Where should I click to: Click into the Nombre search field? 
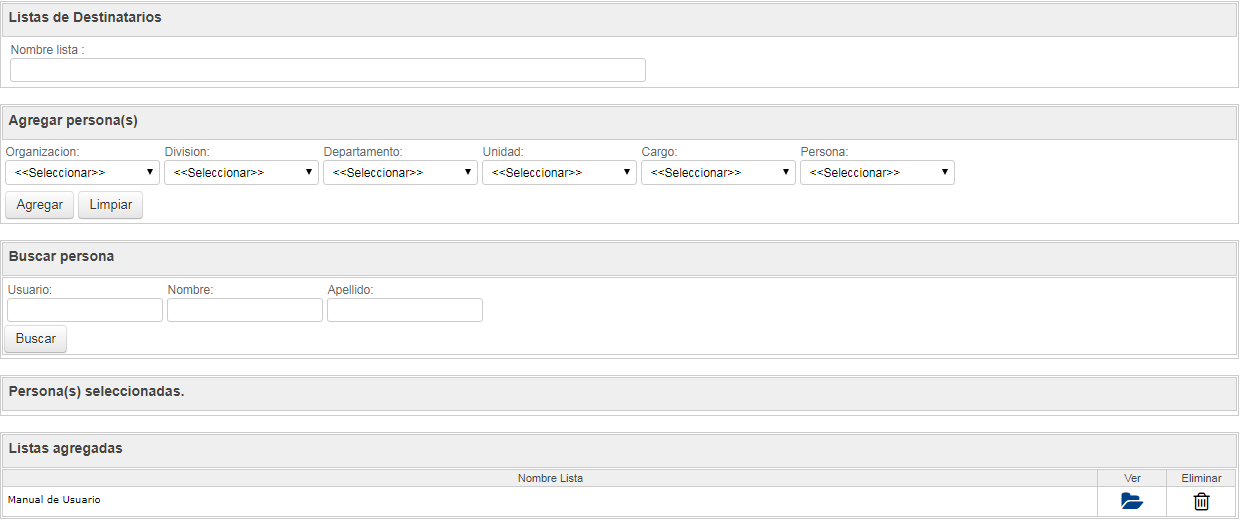click(245, 310)
